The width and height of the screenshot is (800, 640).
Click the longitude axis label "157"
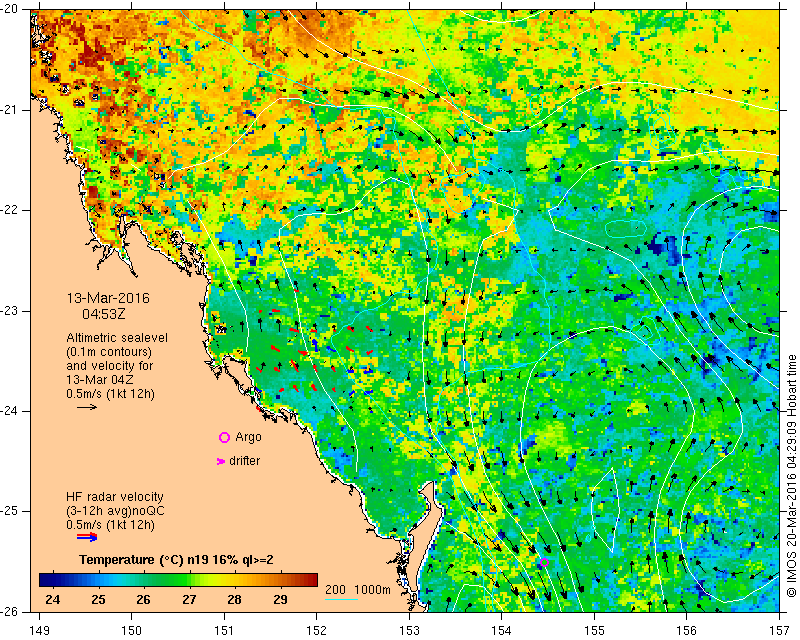780,631
